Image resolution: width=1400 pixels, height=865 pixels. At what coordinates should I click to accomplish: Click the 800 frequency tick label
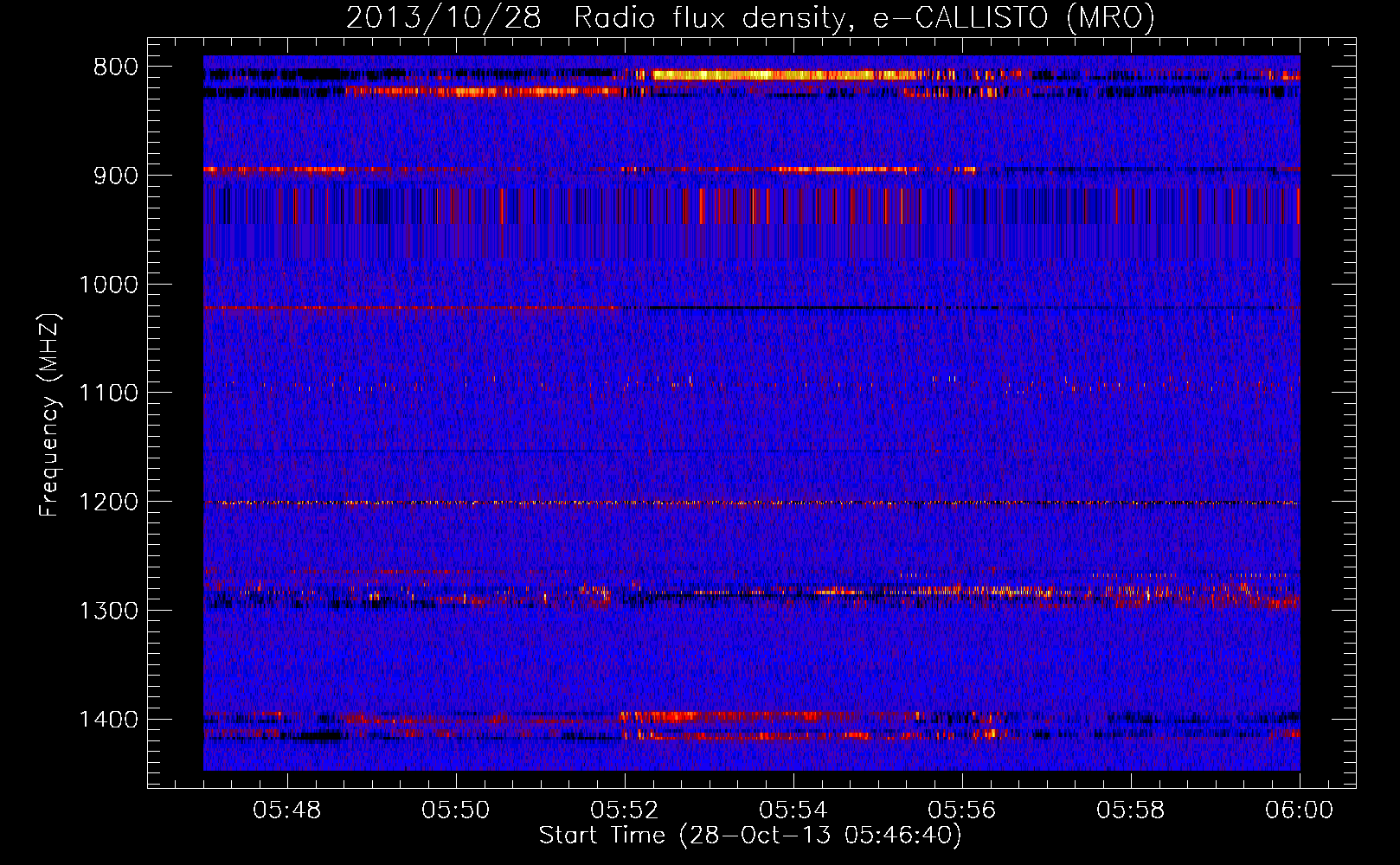(115, 67)
